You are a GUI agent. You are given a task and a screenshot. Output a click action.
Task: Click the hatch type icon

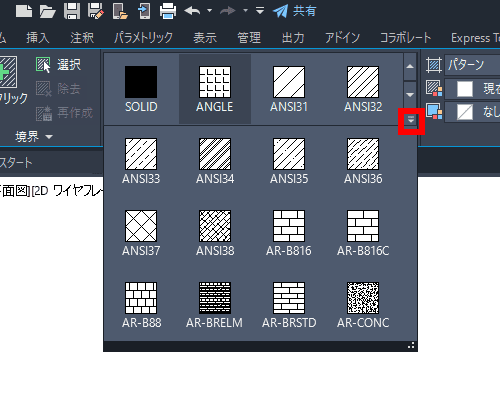(434, 65)
